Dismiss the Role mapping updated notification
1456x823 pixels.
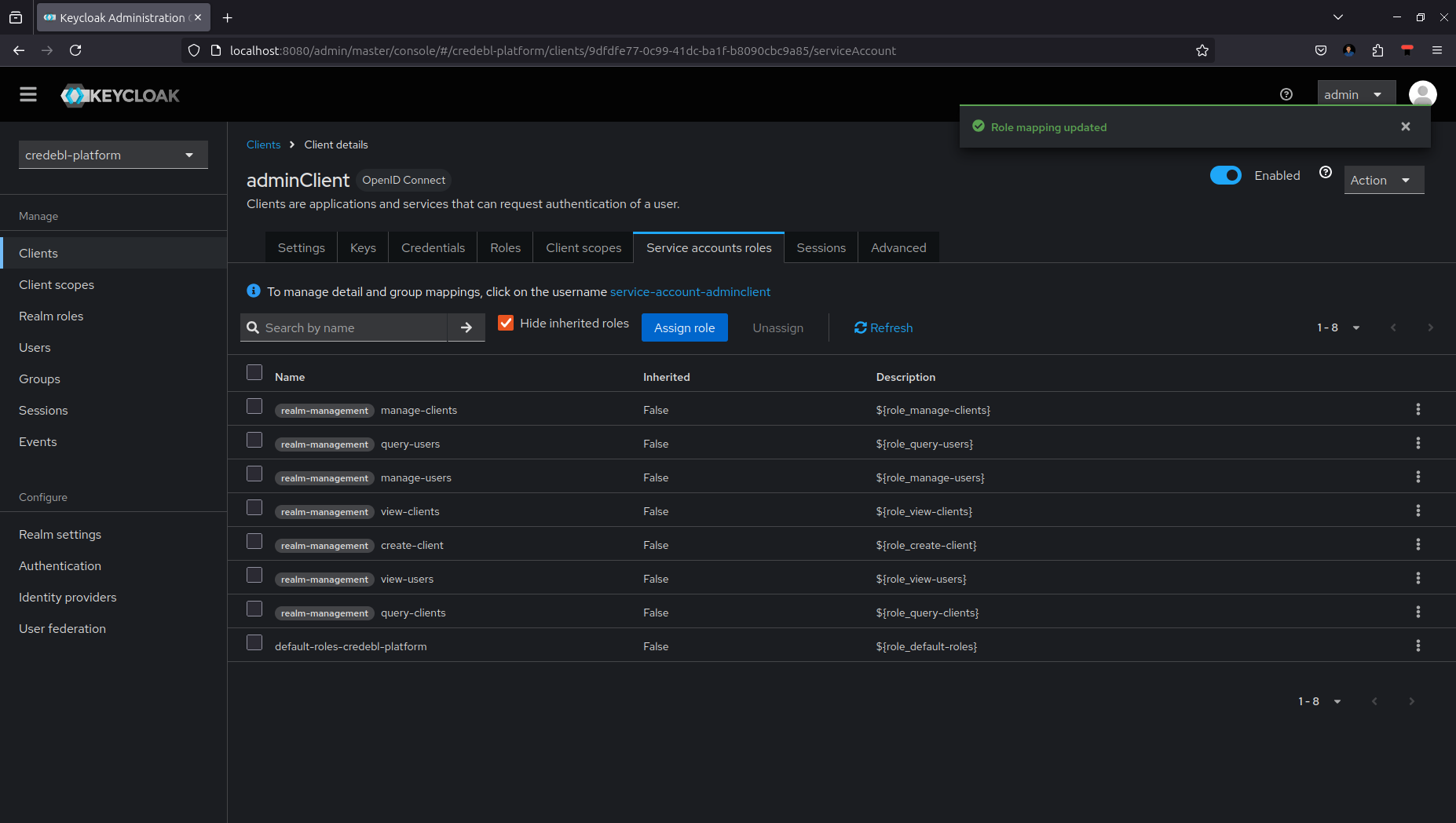pos(1405,126)
